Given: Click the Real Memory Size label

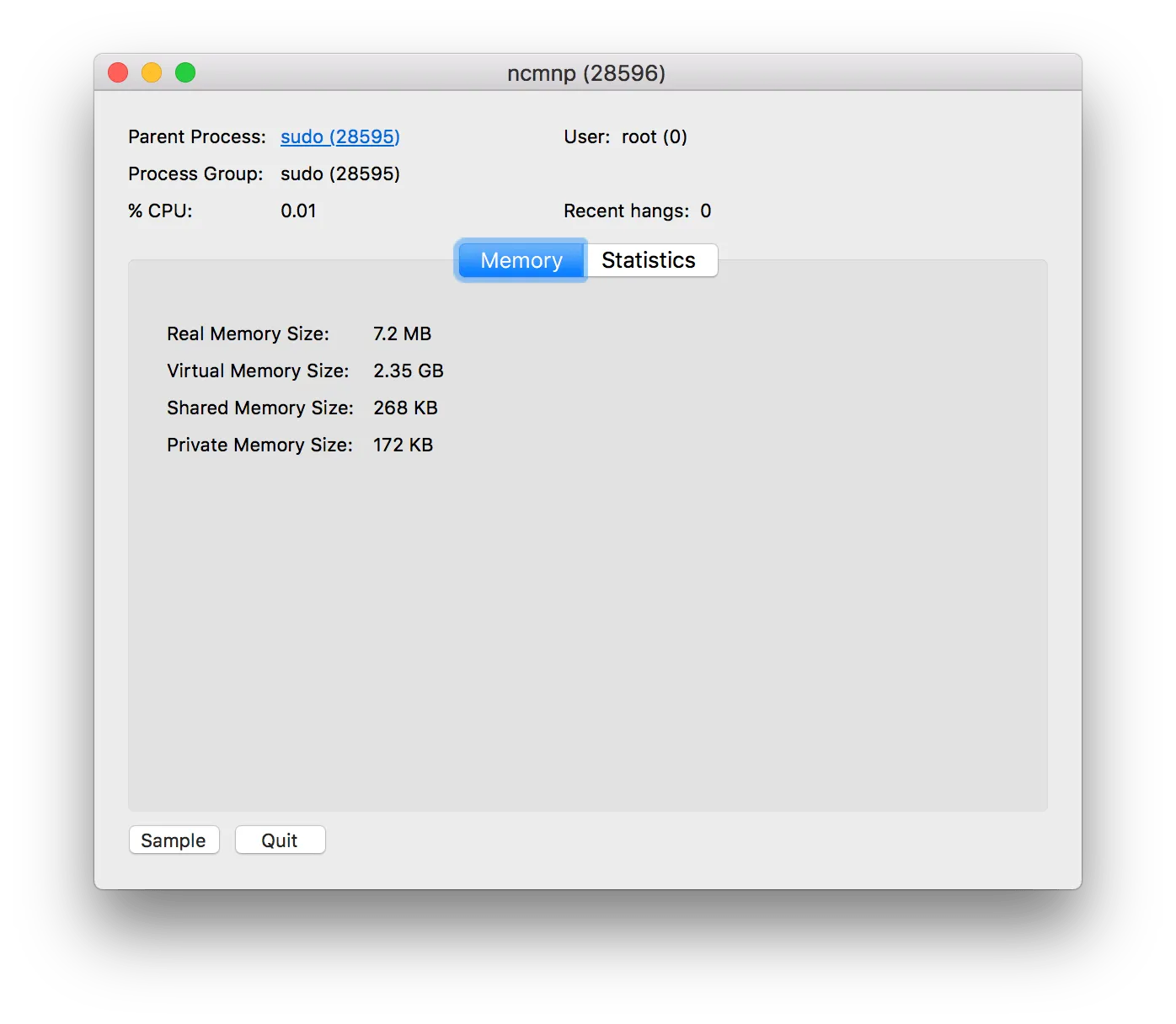Looking at the screenshot, I should [x=248, y=333].
